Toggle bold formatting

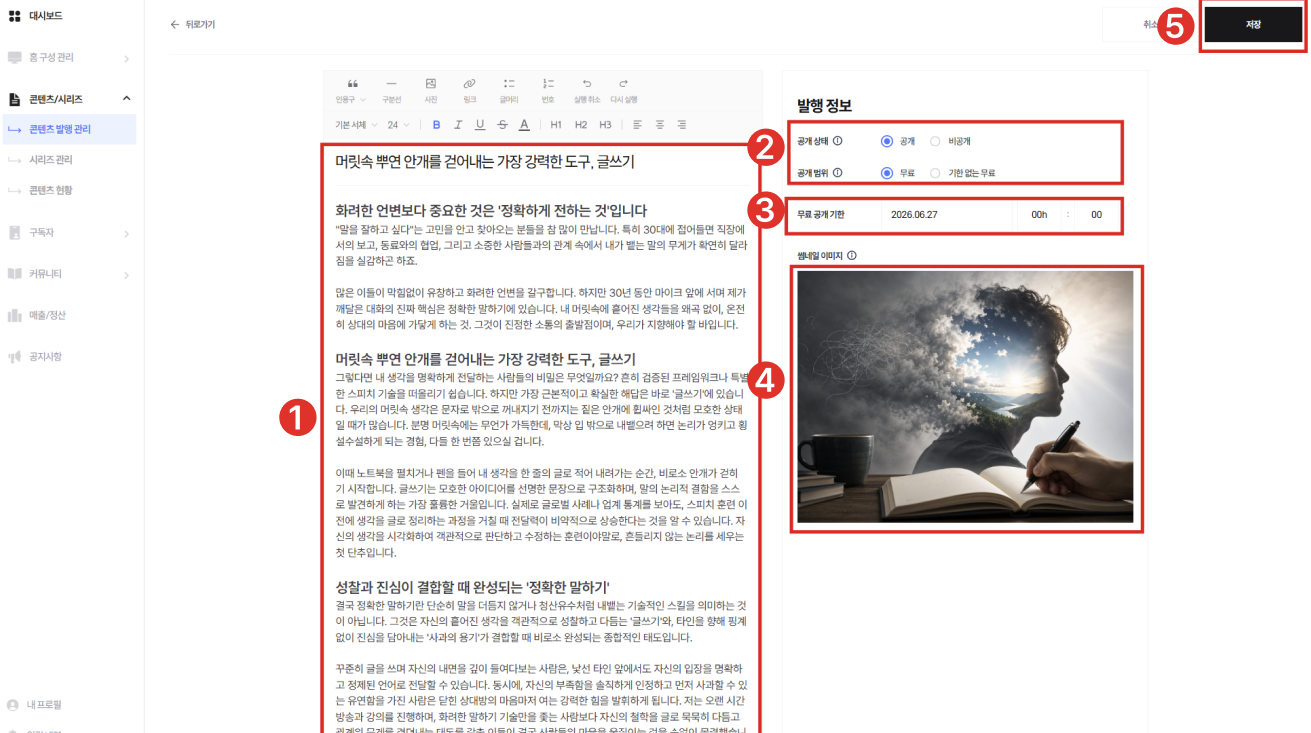click(x=436, y=125)
